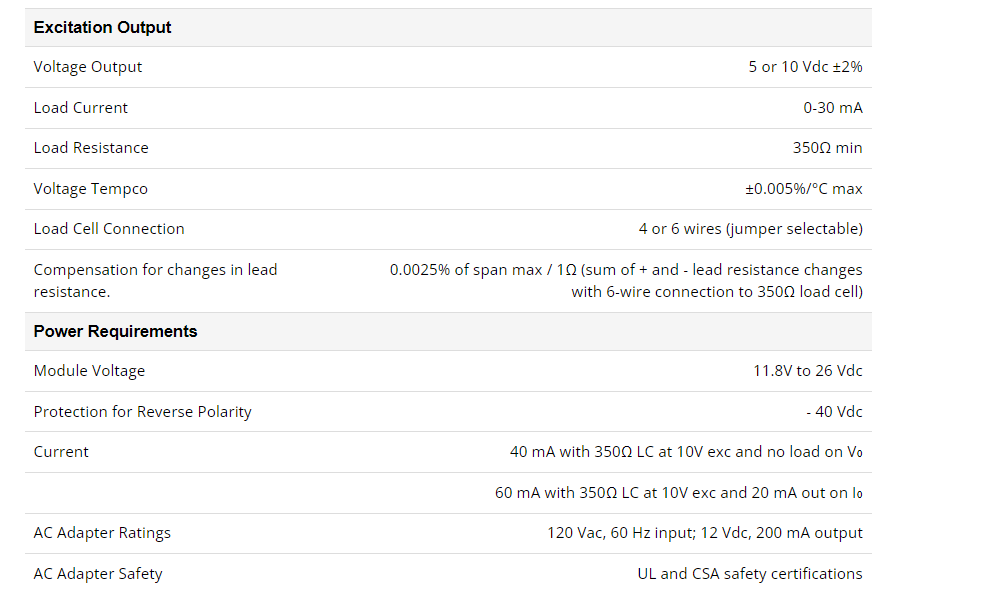Image resolution: width=1000 pixels, height=594 pixels.
Task: Click the 4 or 6 wires jumper selectable text
Action: click(x=751, y=229)
